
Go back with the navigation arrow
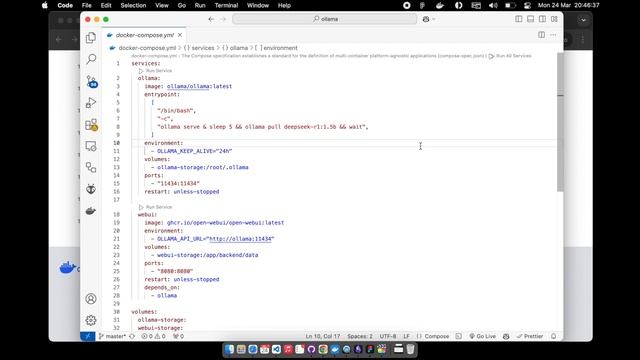tap(211, 19)
